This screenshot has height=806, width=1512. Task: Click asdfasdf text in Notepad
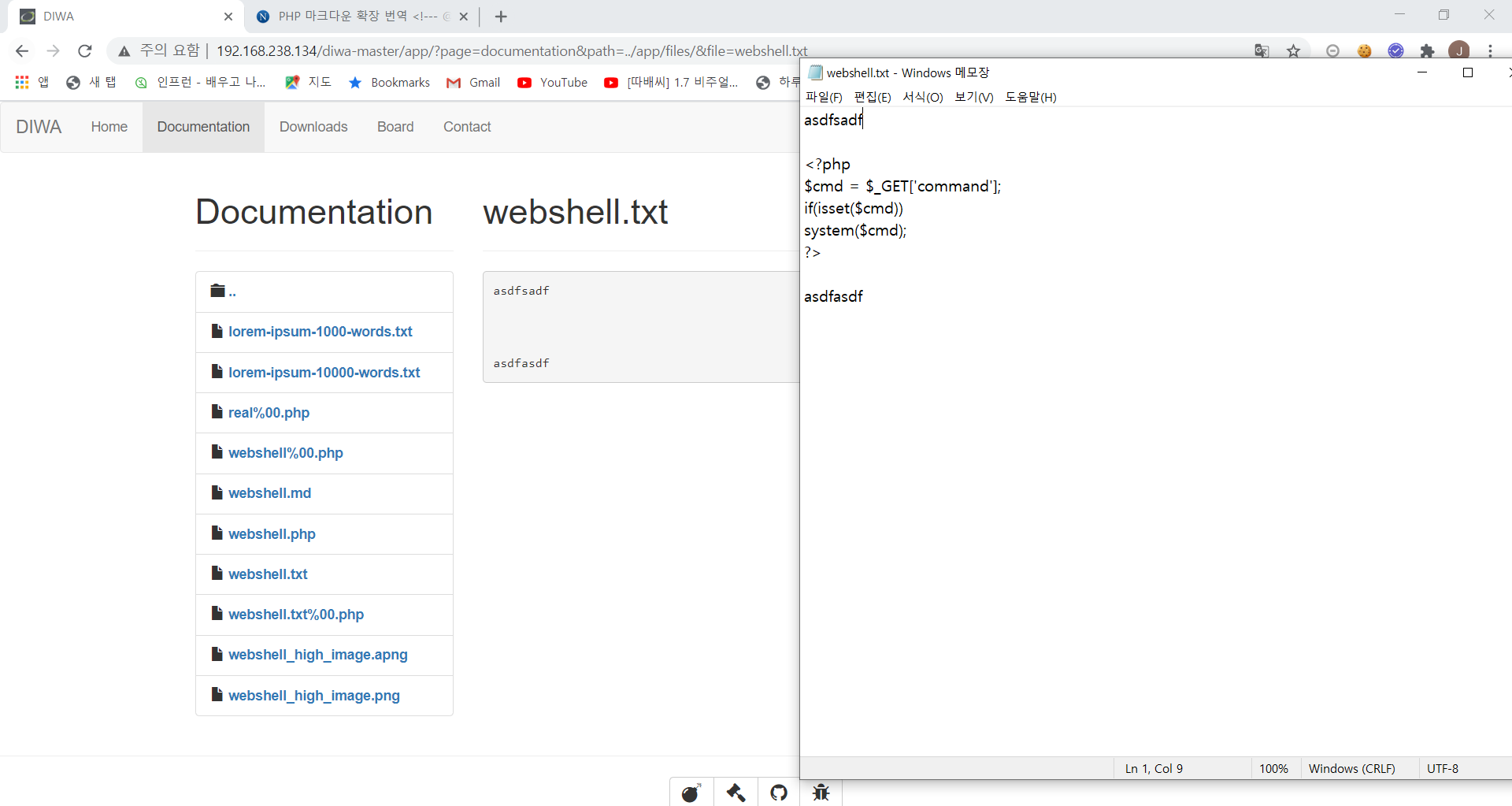click(833, 297)
